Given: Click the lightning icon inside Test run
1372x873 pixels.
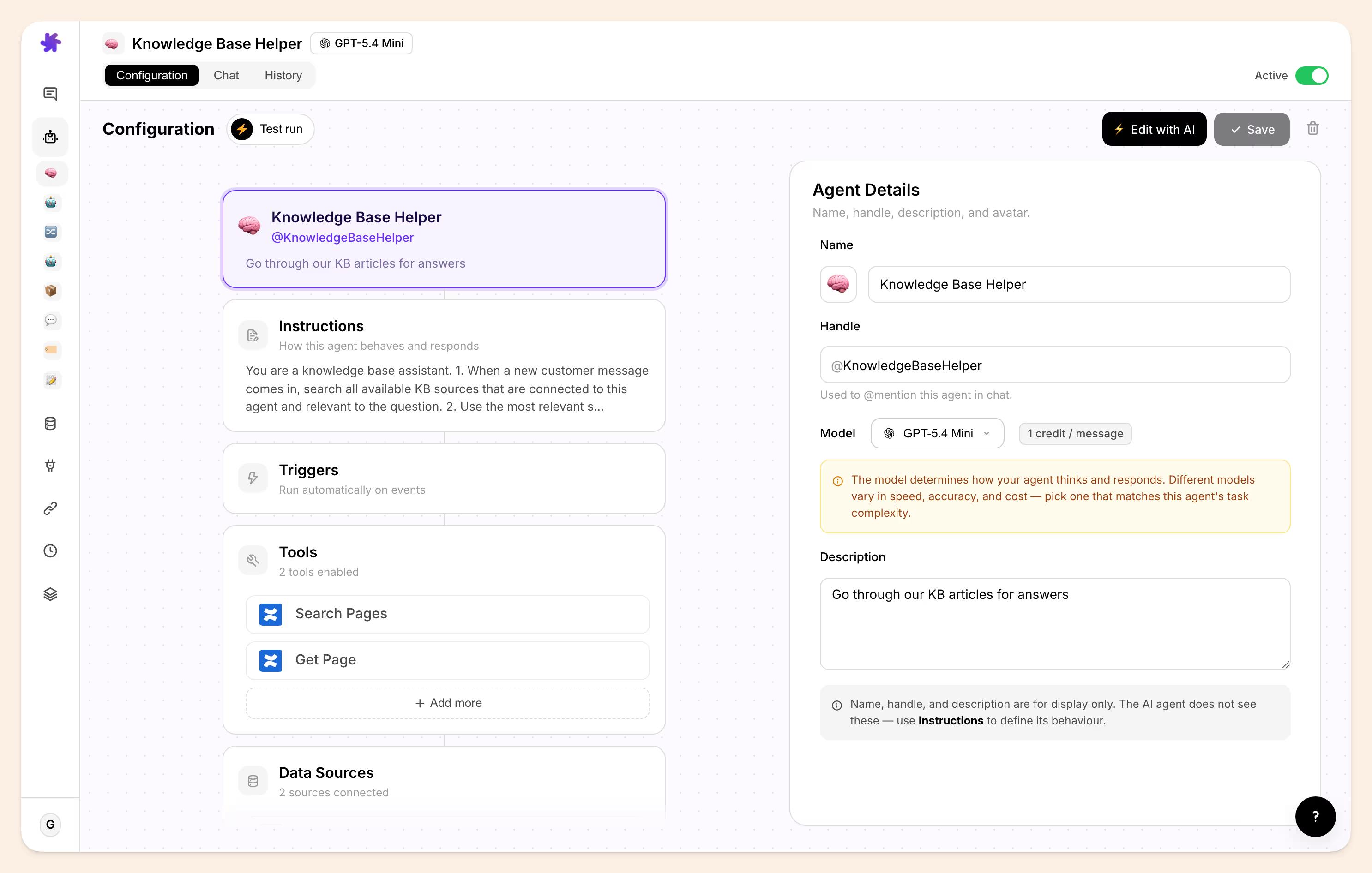Looking at the screenshot, I should point(242,129).
